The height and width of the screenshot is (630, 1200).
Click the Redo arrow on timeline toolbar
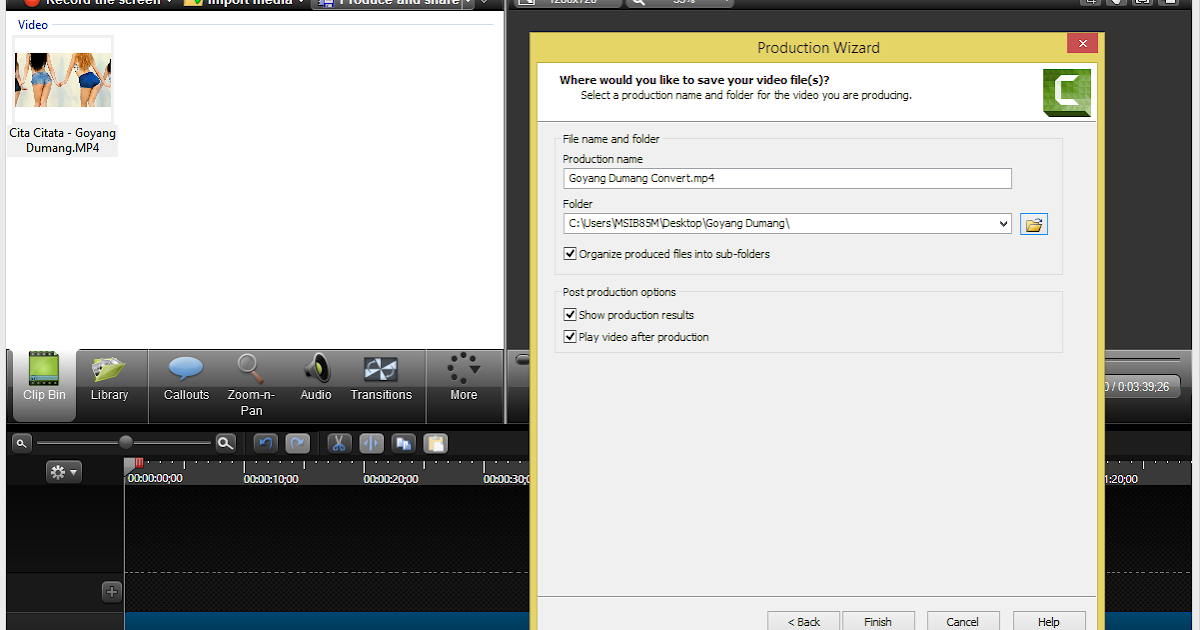click(x=297, y=442)
